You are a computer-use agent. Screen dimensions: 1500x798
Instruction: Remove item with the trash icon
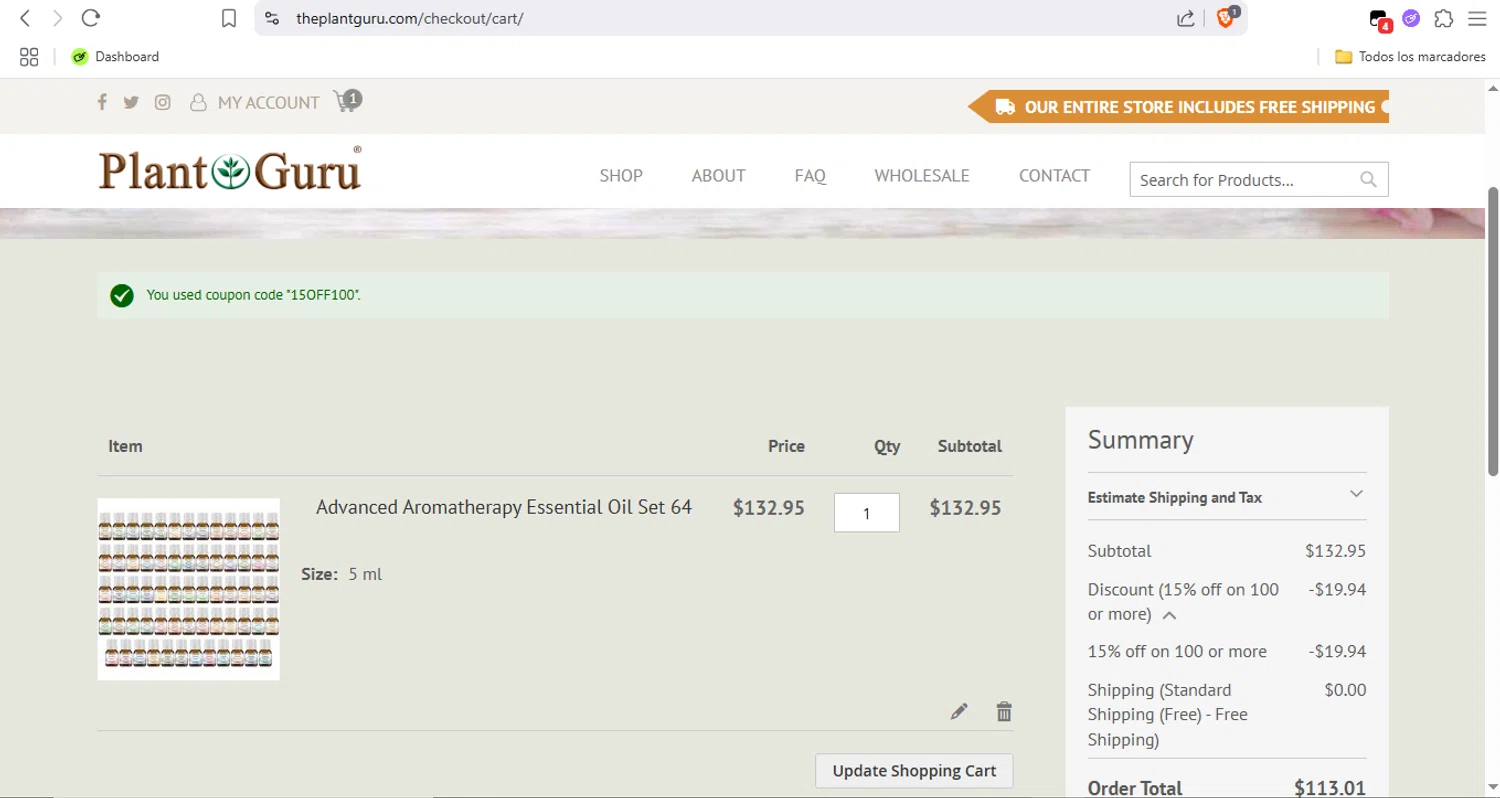(1004, 712)
